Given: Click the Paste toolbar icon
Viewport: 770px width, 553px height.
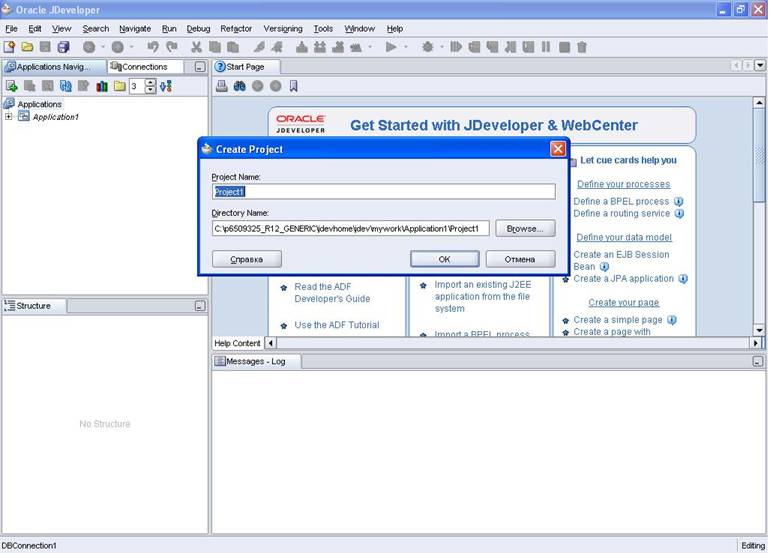Looking at the screenshot, I should tap(233, 47).
